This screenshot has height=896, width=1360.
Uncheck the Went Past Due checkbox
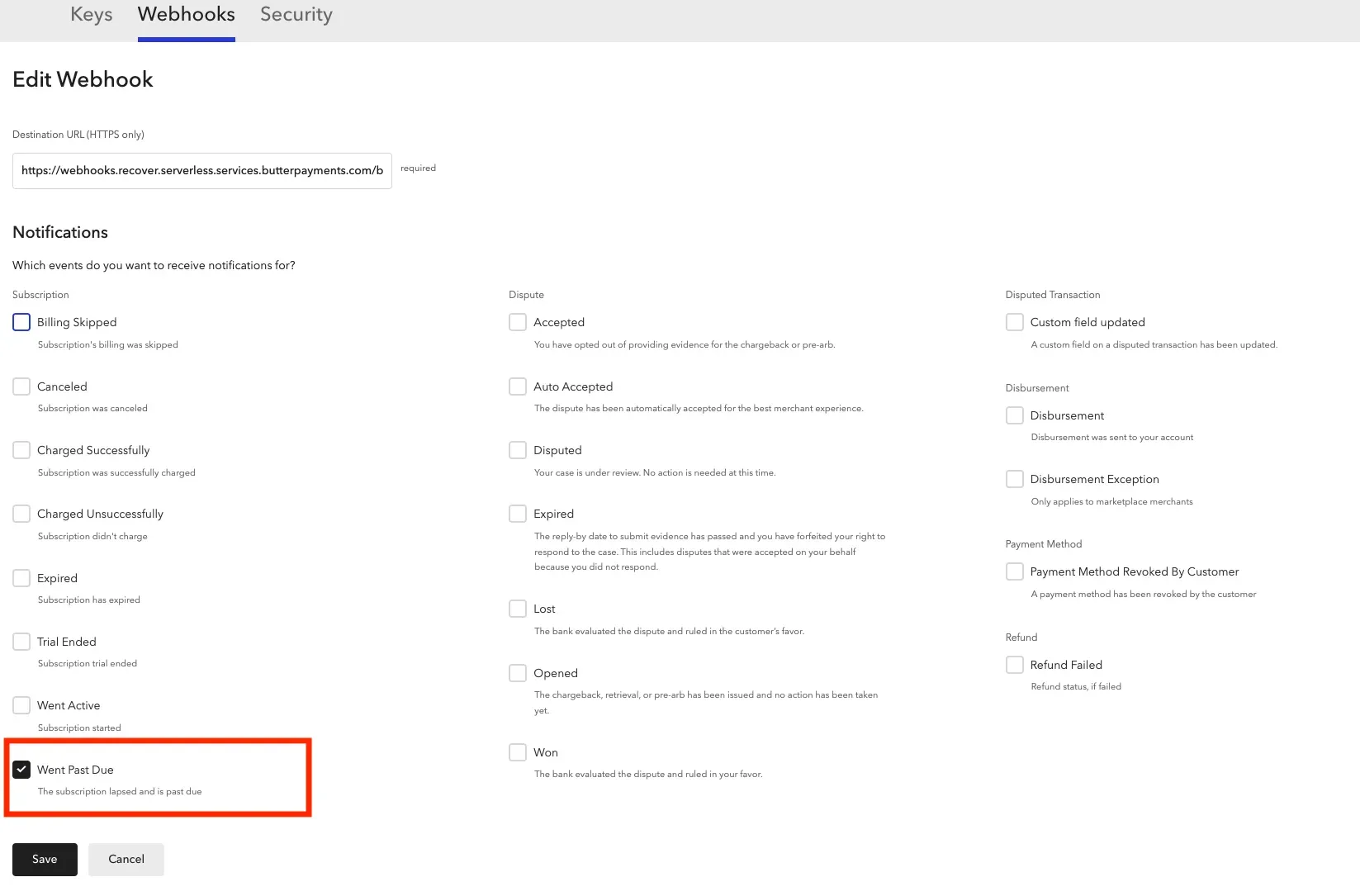21,770
